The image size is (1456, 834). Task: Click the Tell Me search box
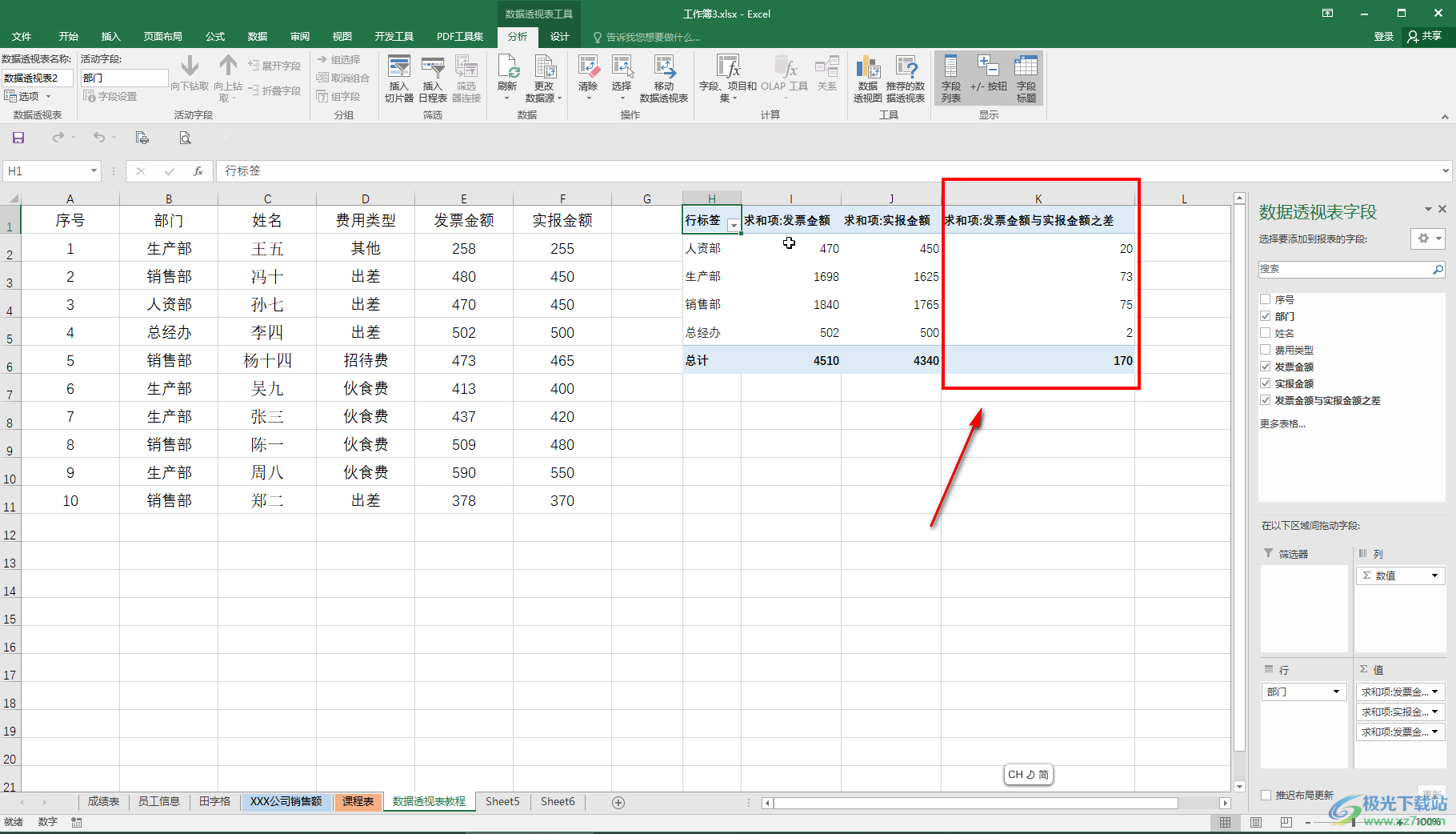(x=648, y=37)
